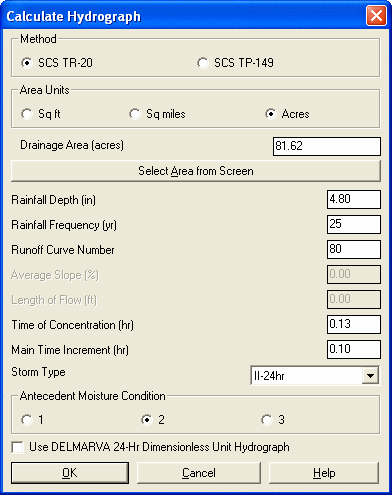Edit the Rainfall Depth field
392x495 pixels.
354,199
